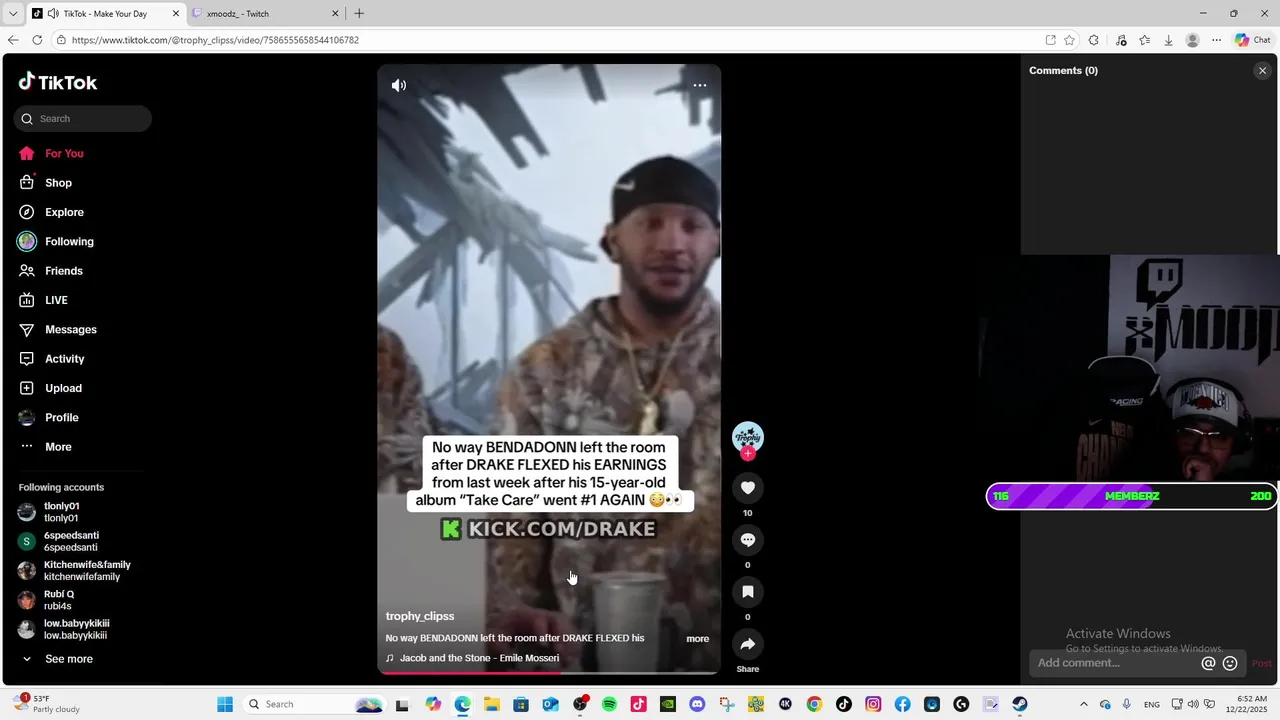Close the xmoodz_ - Twitch tab
The image size is (1280, 720).
pyautogui.click(x=337, y=14)
